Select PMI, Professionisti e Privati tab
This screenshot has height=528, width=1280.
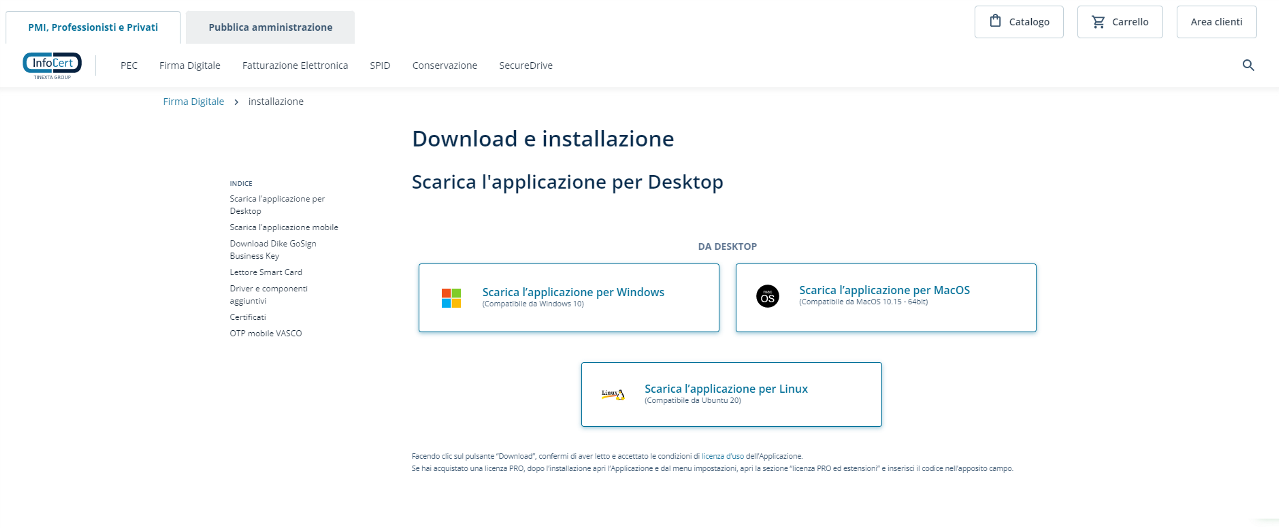(x=93, y=28)
